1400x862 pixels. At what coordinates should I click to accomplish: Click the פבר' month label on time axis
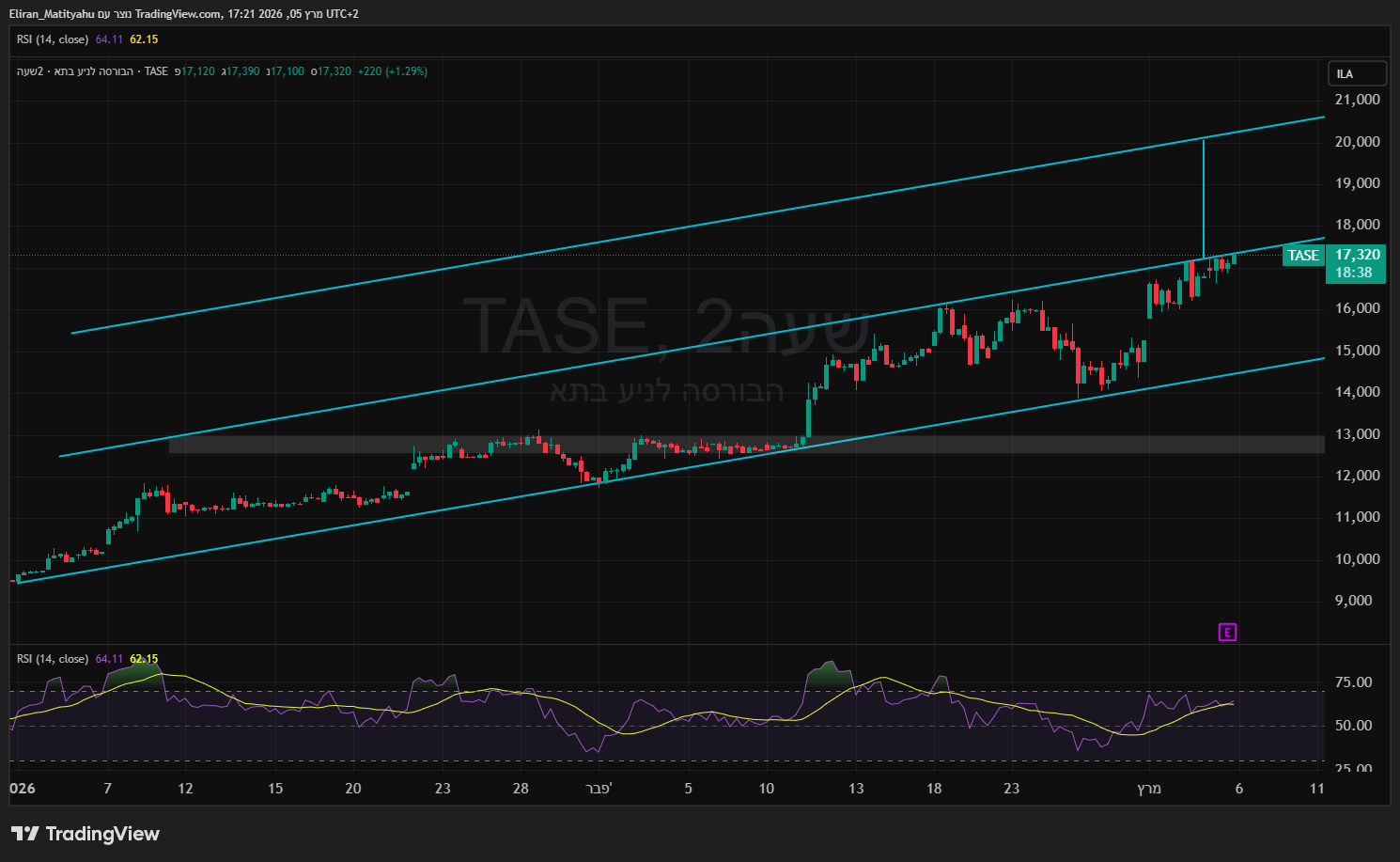(598, 789)
